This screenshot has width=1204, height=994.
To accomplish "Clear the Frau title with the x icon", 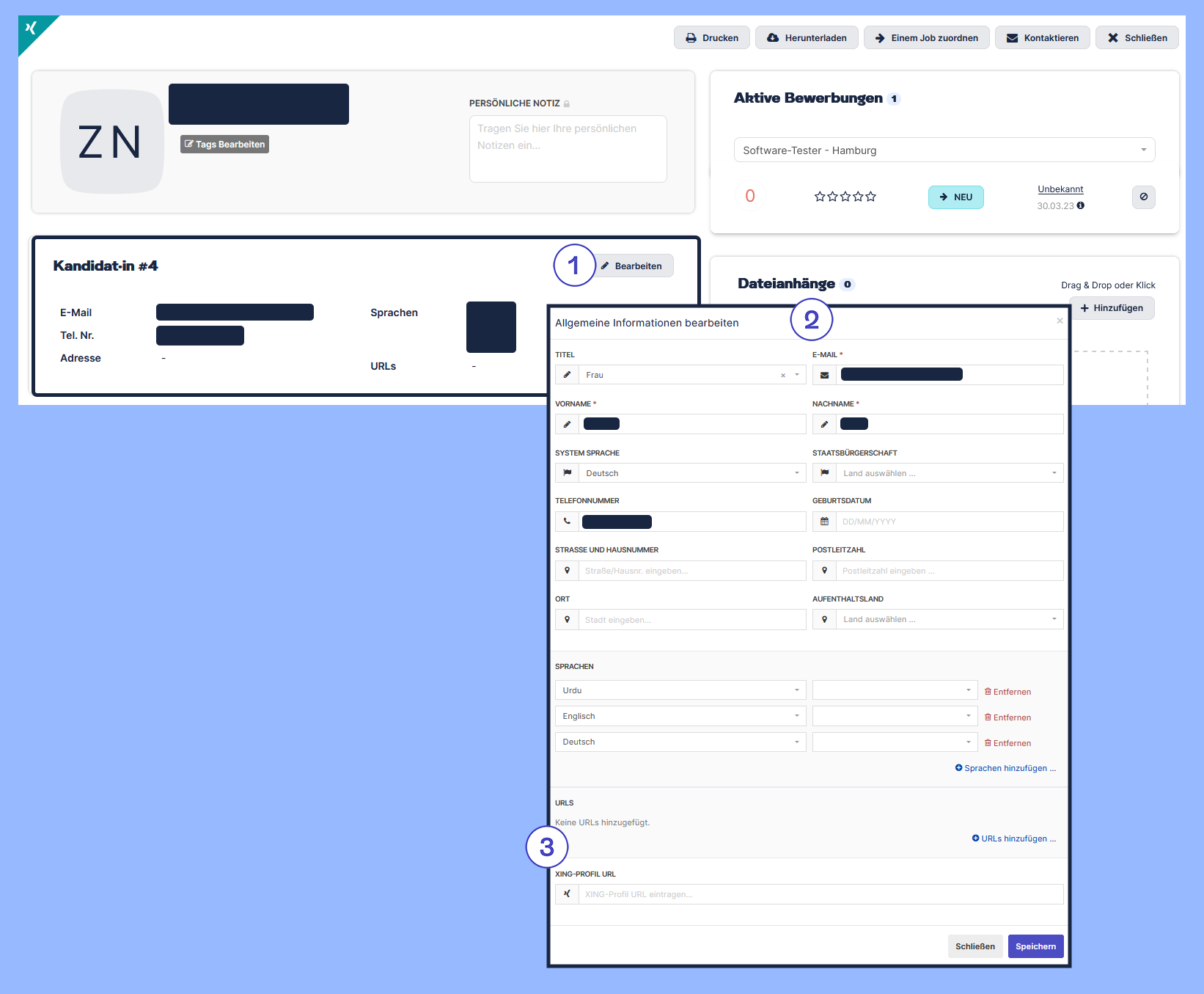I will click(x=783, y=376).
